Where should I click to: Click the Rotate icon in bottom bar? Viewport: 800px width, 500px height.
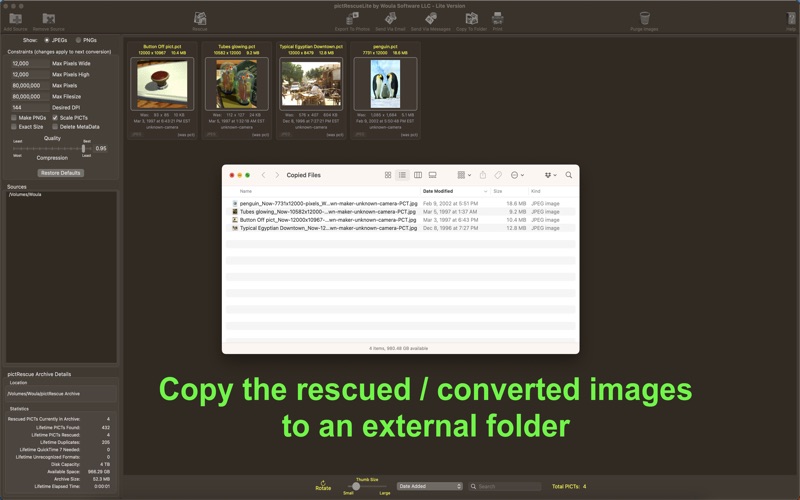click(323, 483)
